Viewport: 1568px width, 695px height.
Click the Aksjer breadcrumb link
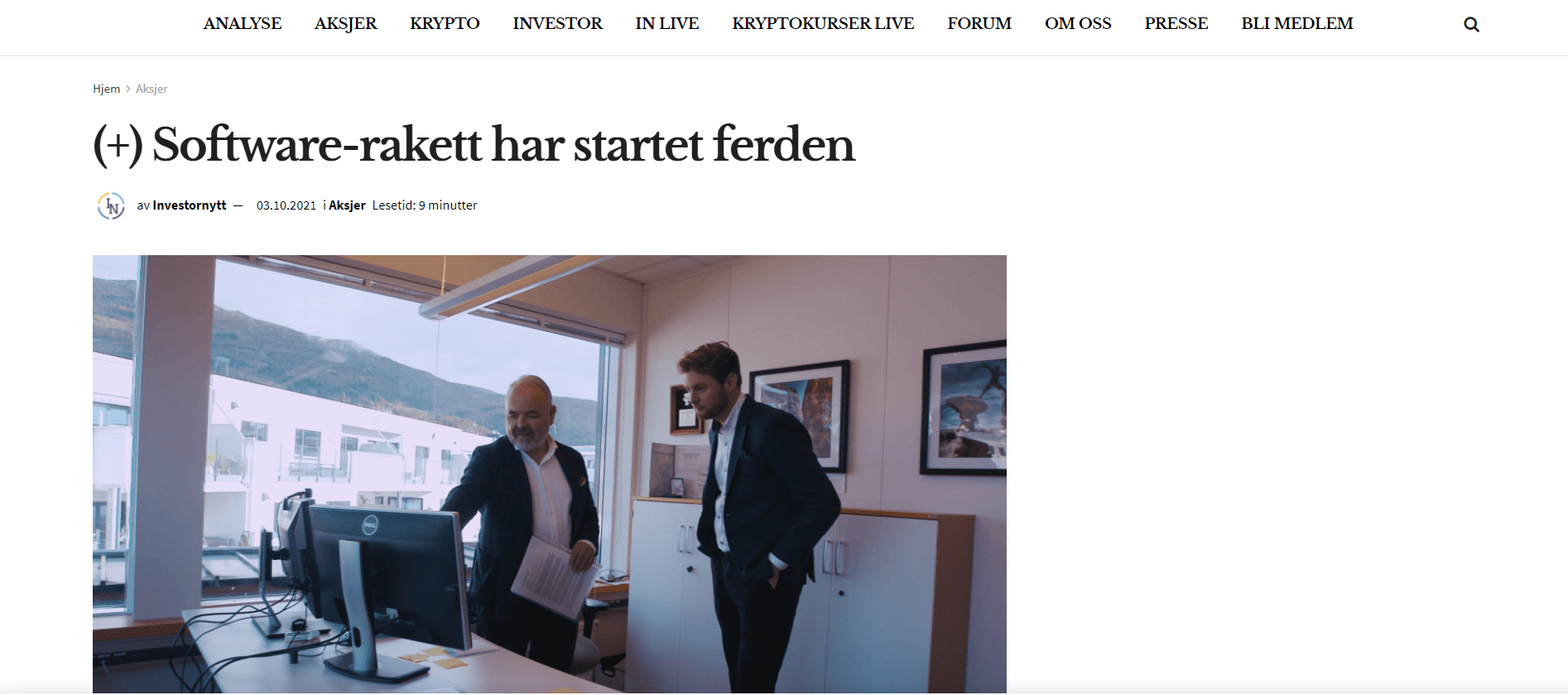tap(152, 89)
